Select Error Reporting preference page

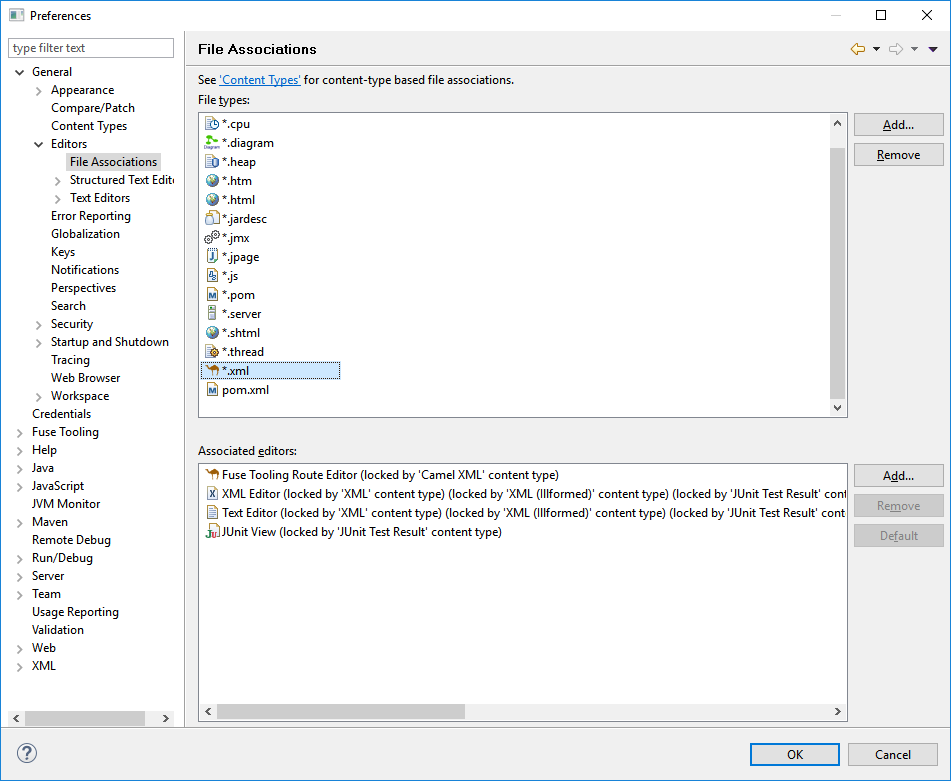pyautogui.click(x=91, y=216)
